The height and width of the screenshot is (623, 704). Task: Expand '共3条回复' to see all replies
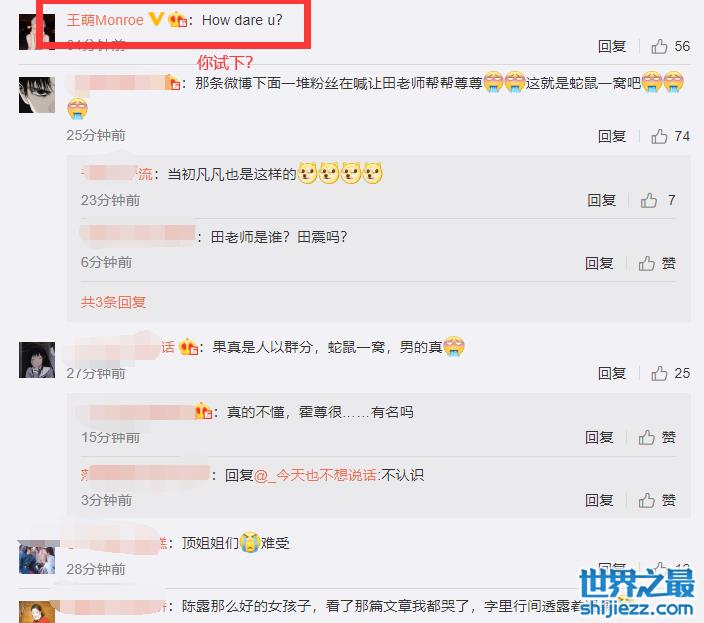(113, 302)
